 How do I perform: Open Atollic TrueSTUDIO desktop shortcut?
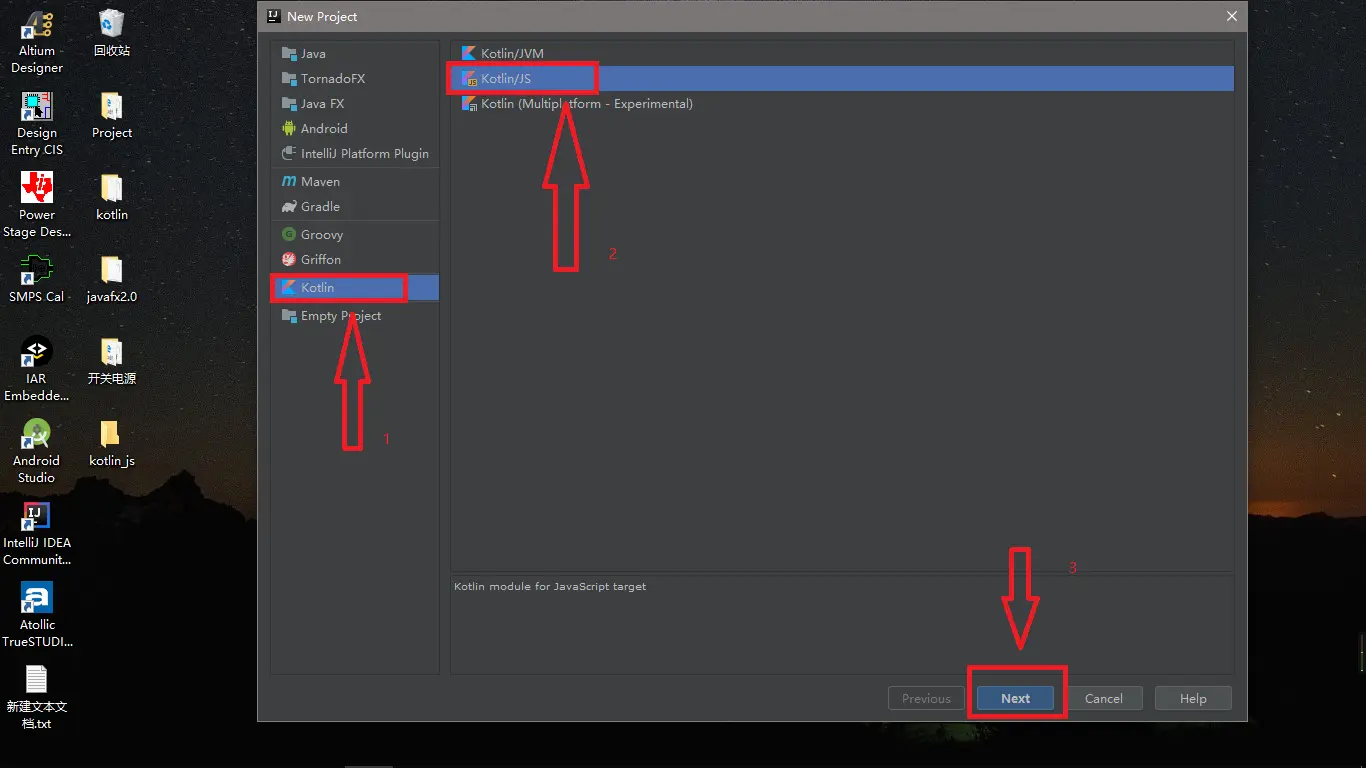tap(37, 616)
